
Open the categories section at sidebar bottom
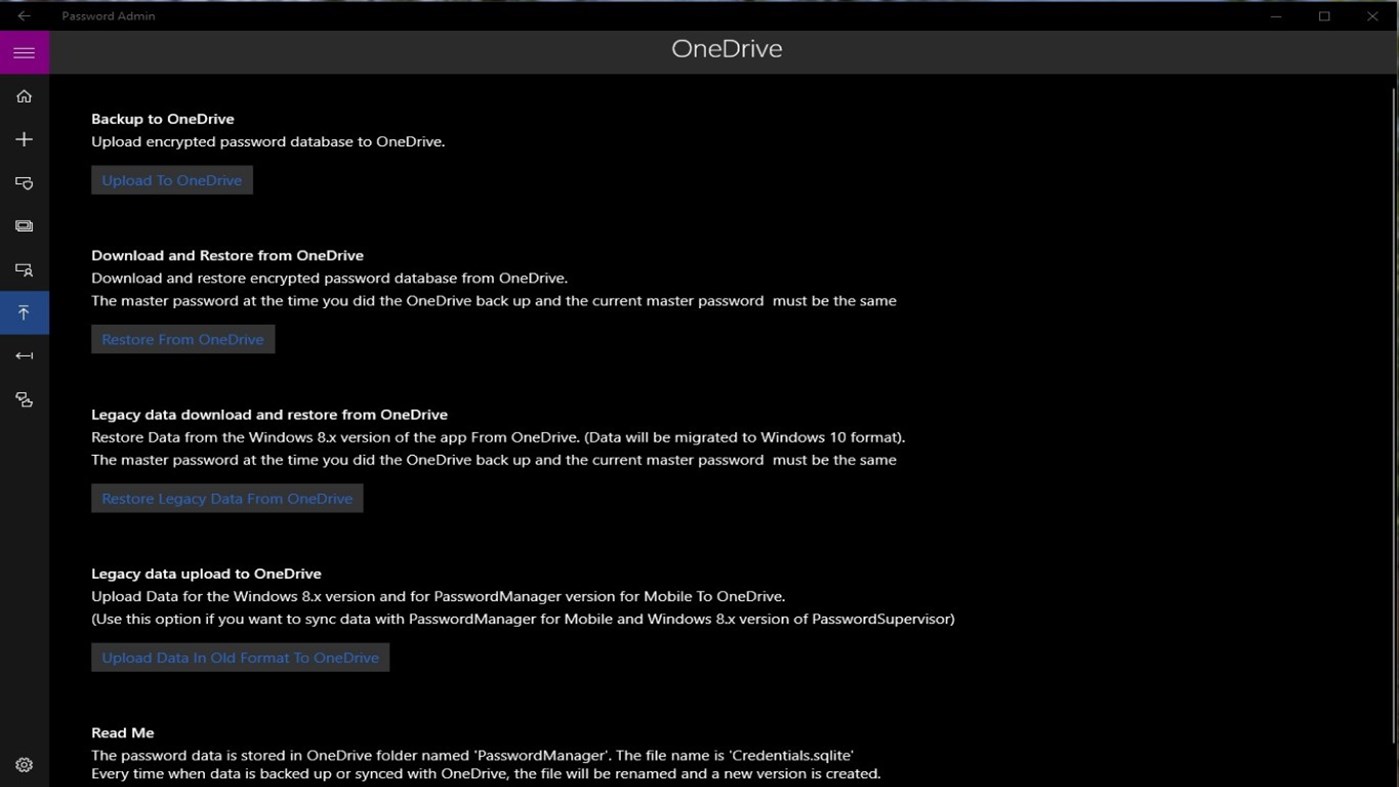click(x=23, y=399)
